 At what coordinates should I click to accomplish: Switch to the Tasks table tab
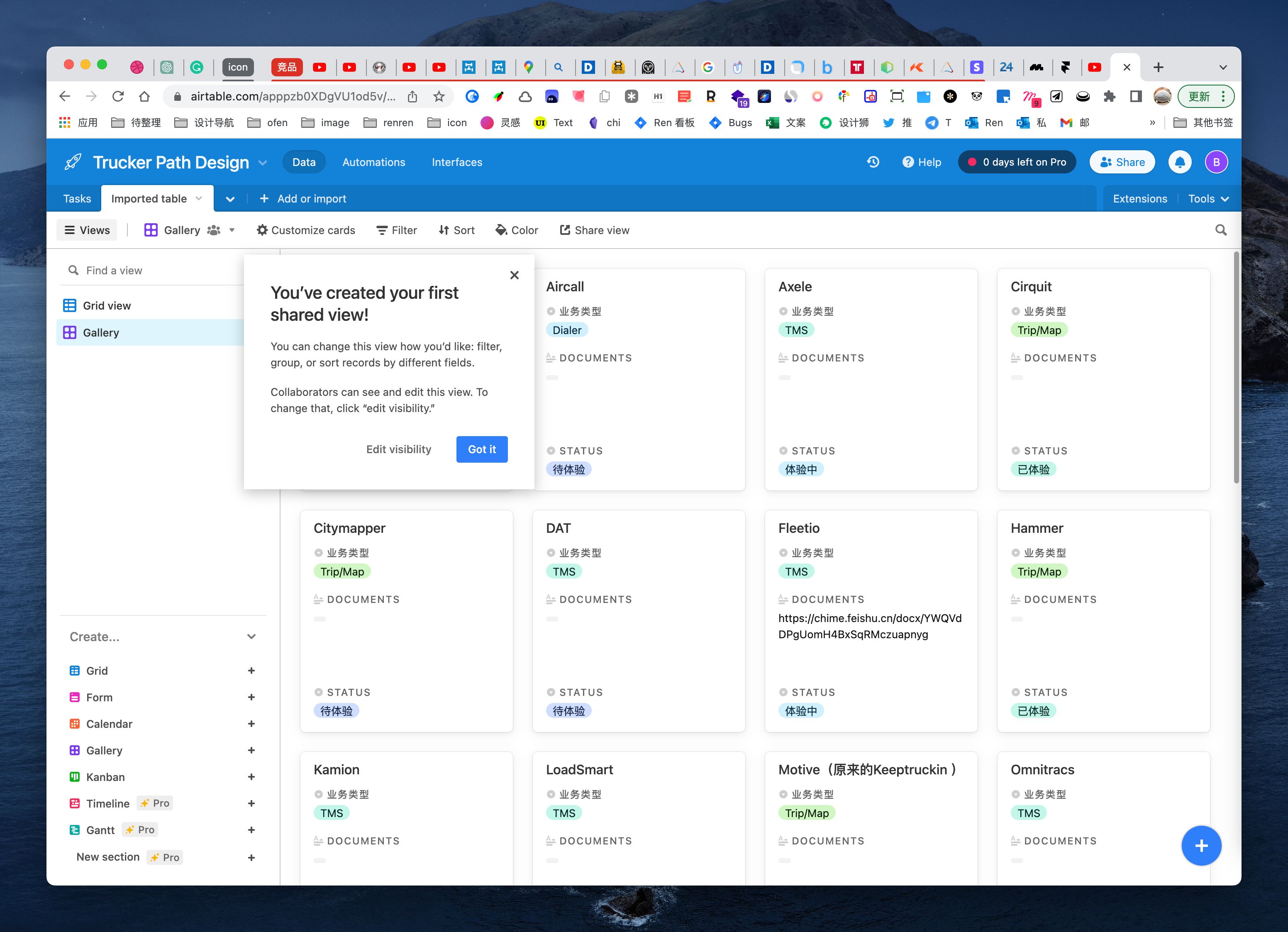coord(77,199)
